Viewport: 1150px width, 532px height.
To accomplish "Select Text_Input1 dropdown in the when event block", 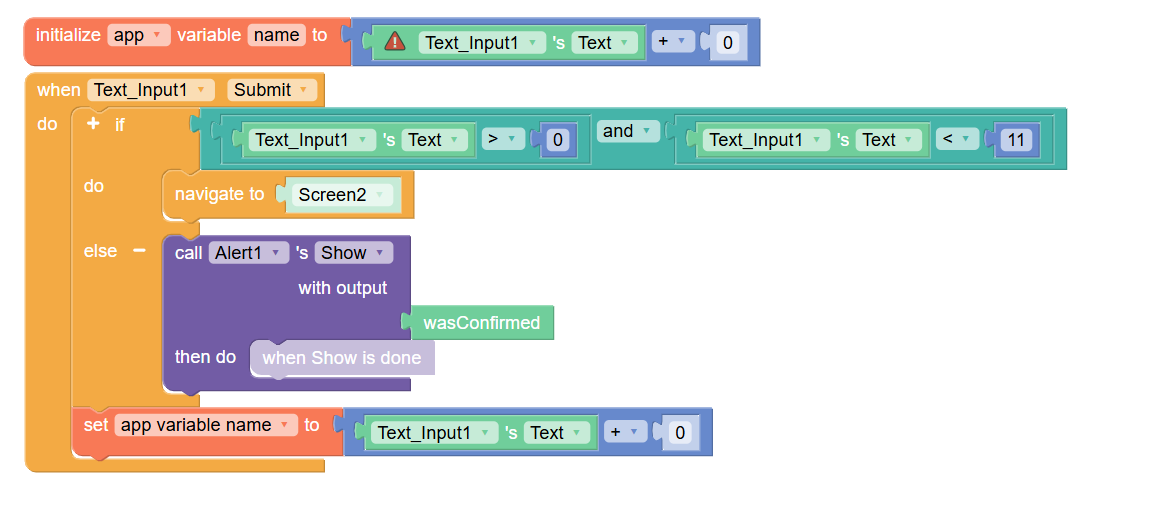I will click(151, 90).
